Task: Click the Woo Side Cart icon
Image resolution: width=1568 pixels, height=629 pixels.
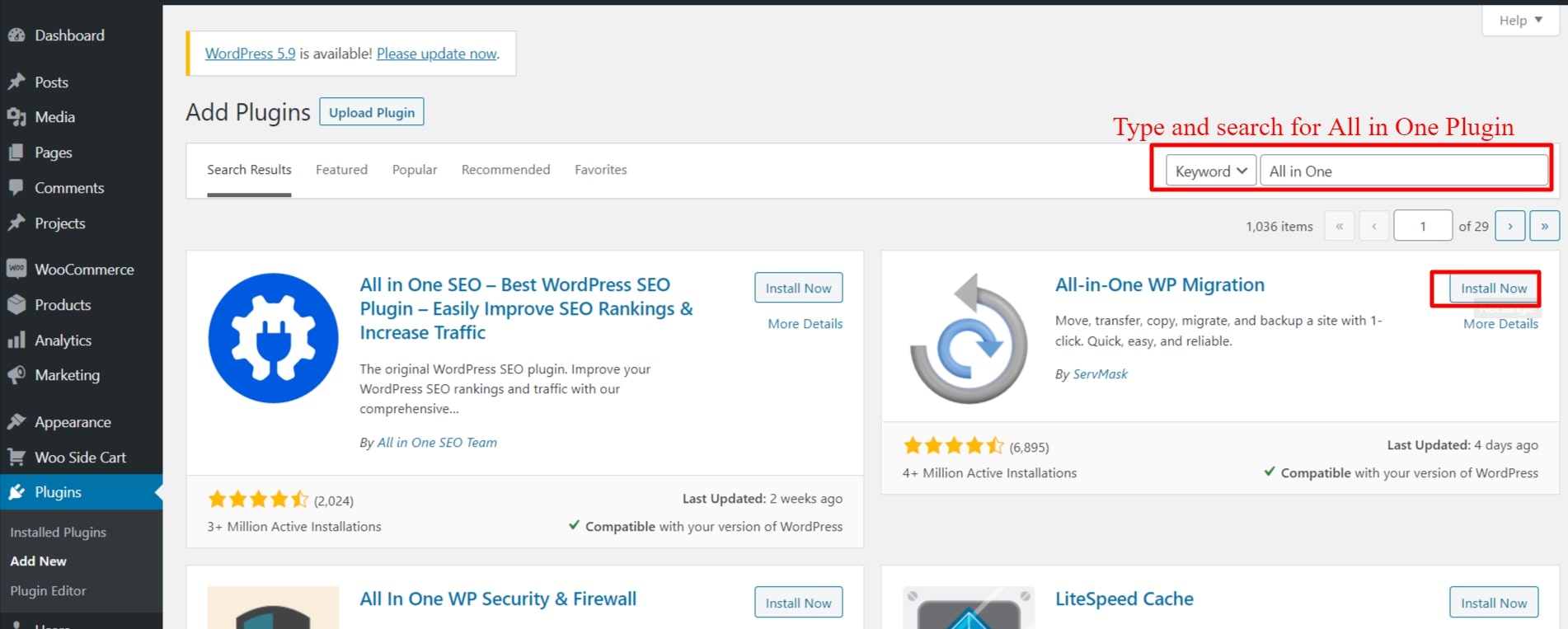Action: click(16, 457)
